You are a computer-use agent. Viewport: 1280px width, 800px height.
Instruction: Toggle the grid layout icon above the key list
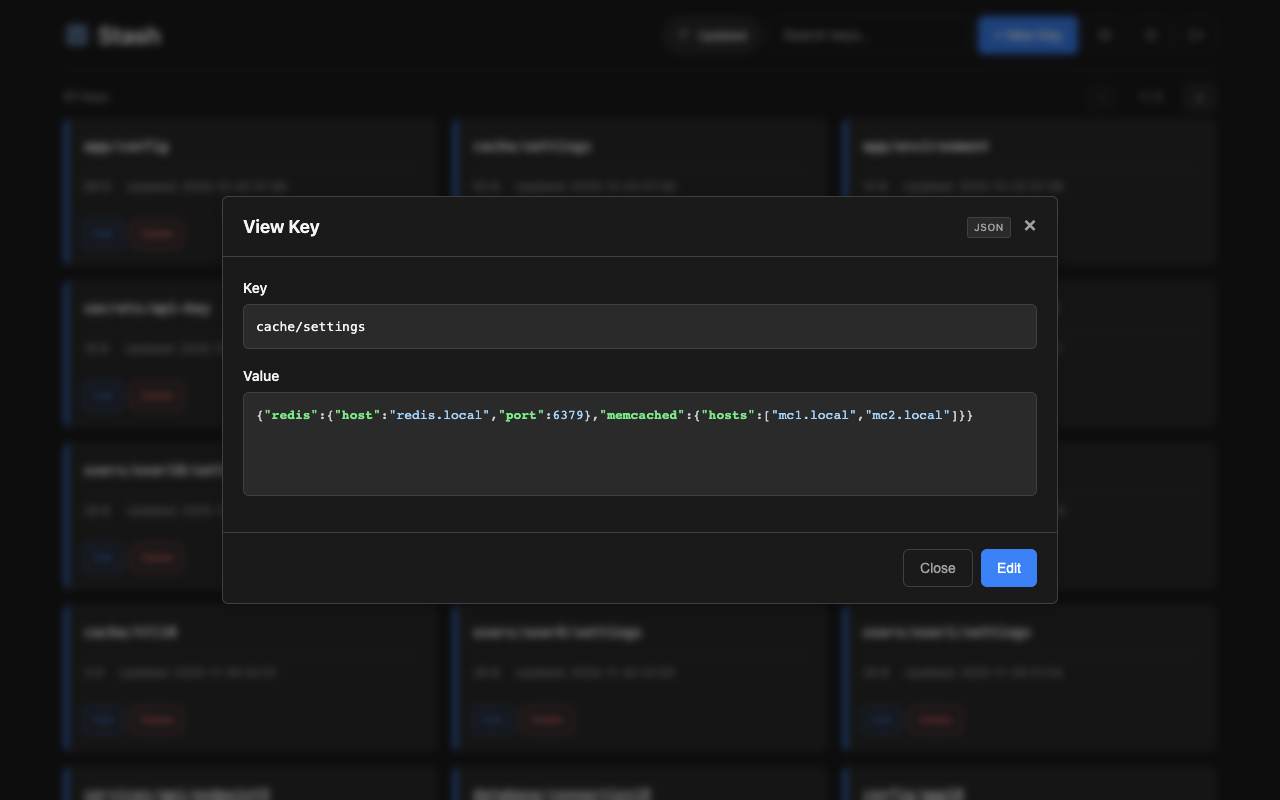(1199, 96)
